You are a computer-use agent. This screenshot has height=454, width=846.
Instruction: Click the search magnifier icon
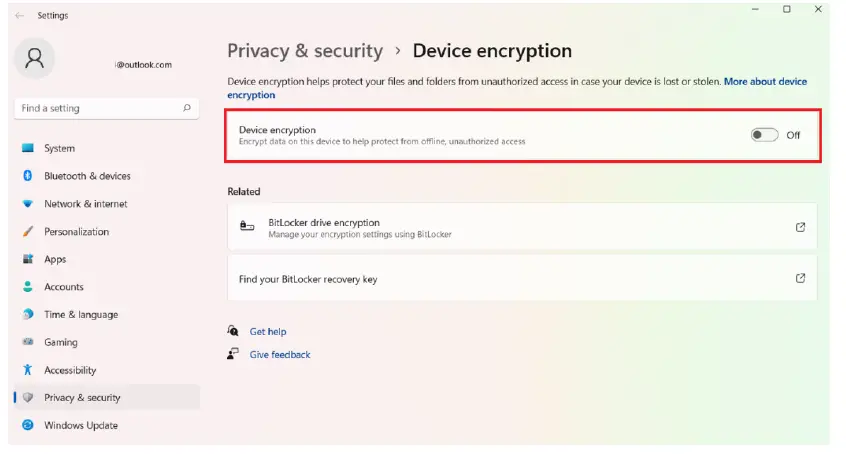[187, 108]
